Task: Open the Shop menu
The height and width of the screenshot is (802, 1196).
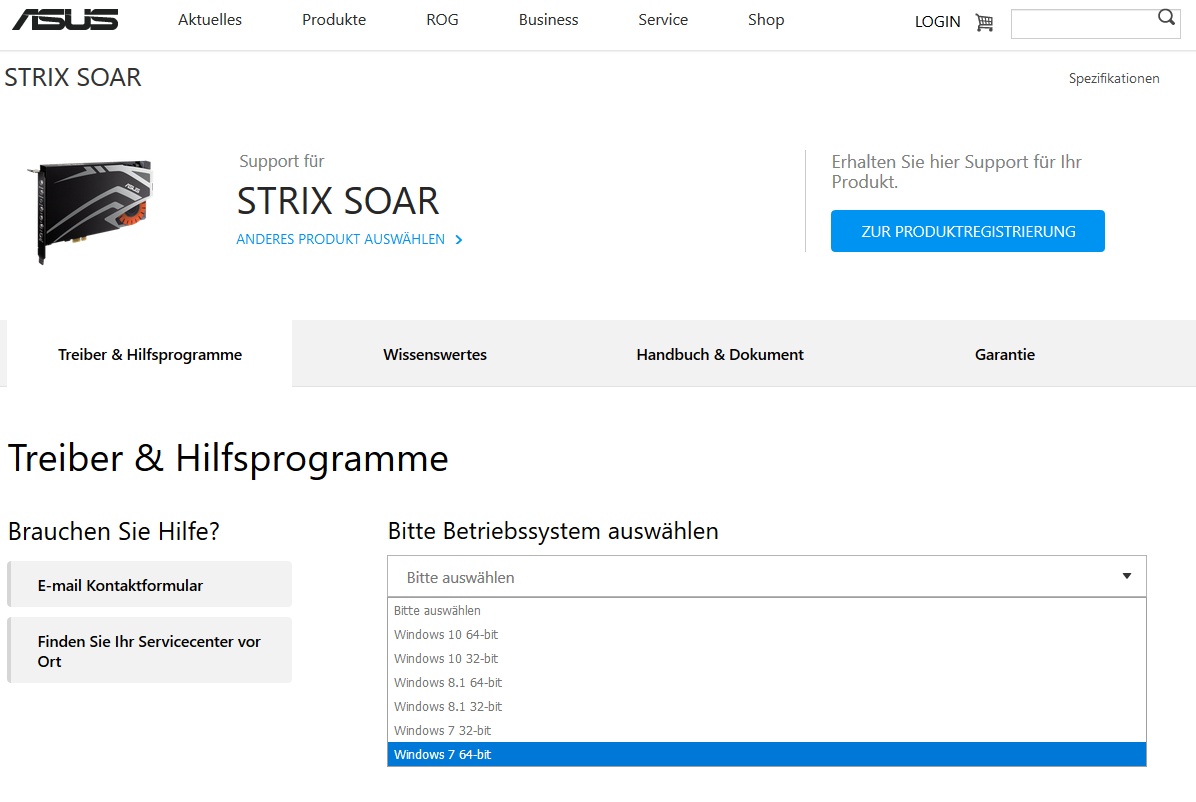Action: pyautogui.click(x=766, y=20)
